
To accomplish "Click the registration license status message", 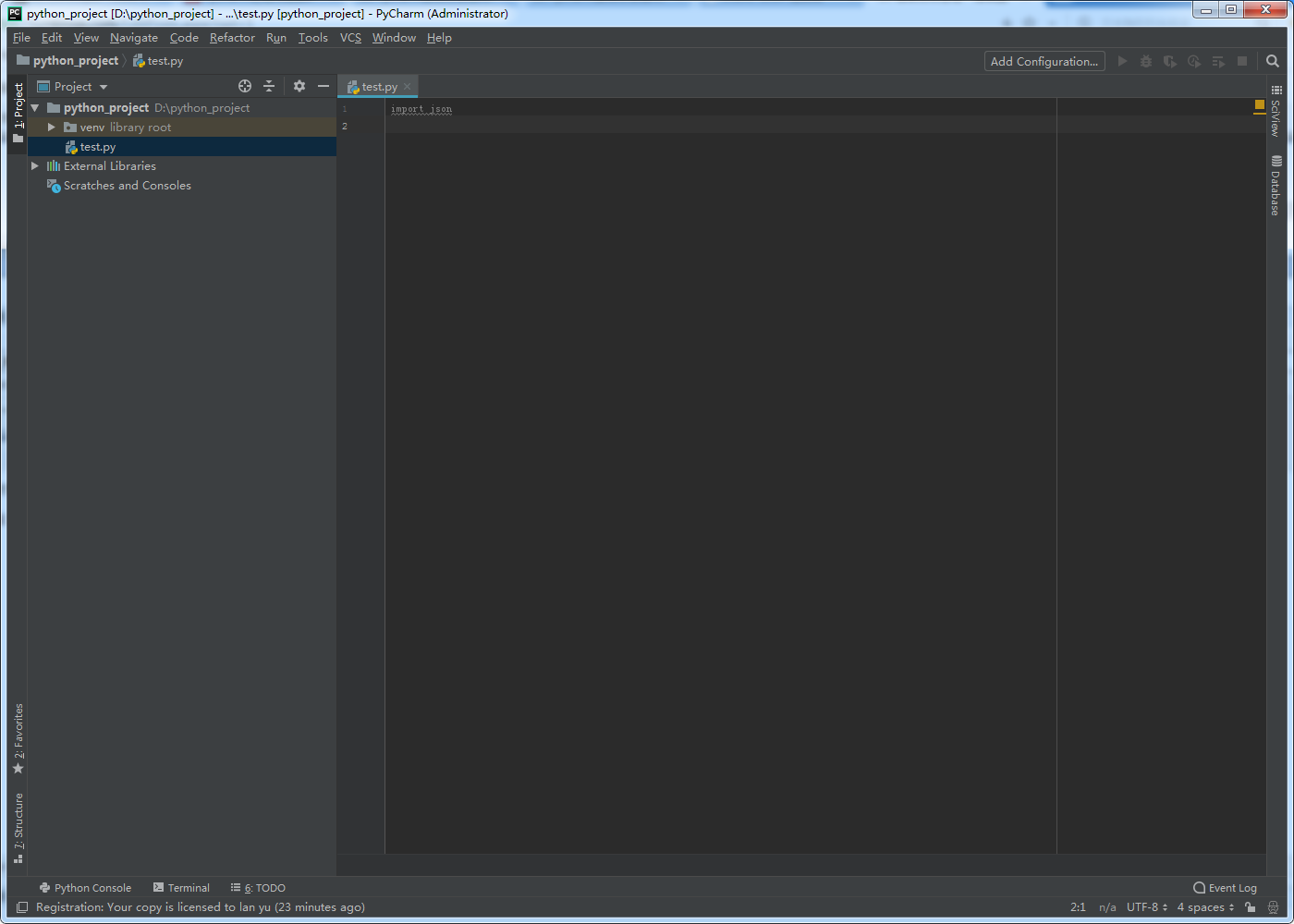I will [201, 907].
